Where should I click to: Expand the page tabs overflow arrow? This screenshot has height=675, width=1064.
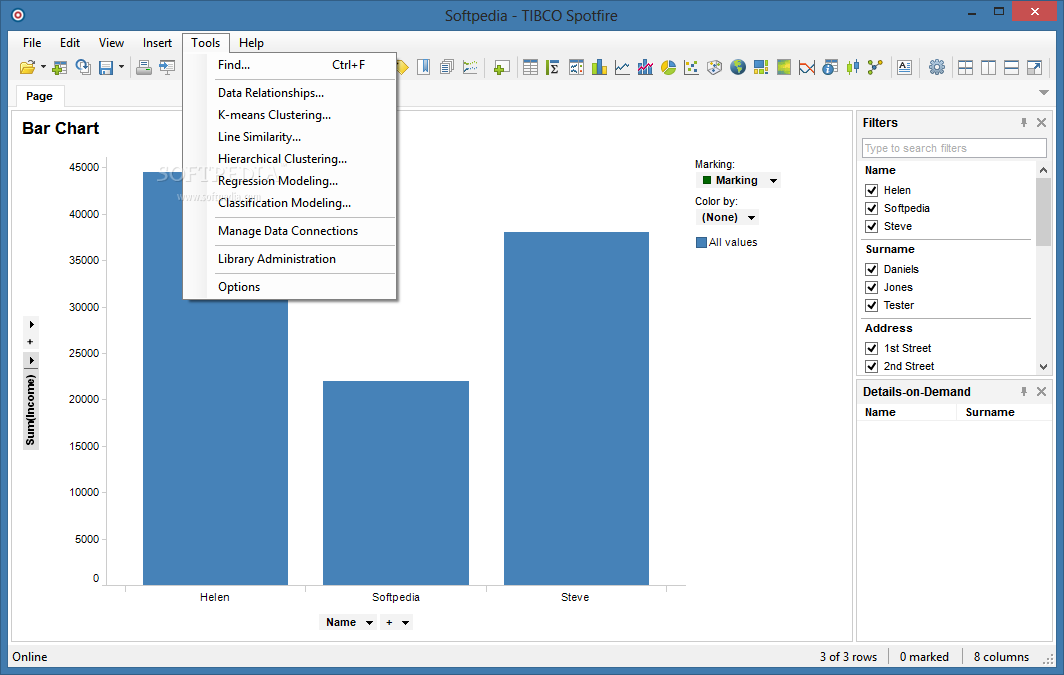click(x=1044, y=92)
